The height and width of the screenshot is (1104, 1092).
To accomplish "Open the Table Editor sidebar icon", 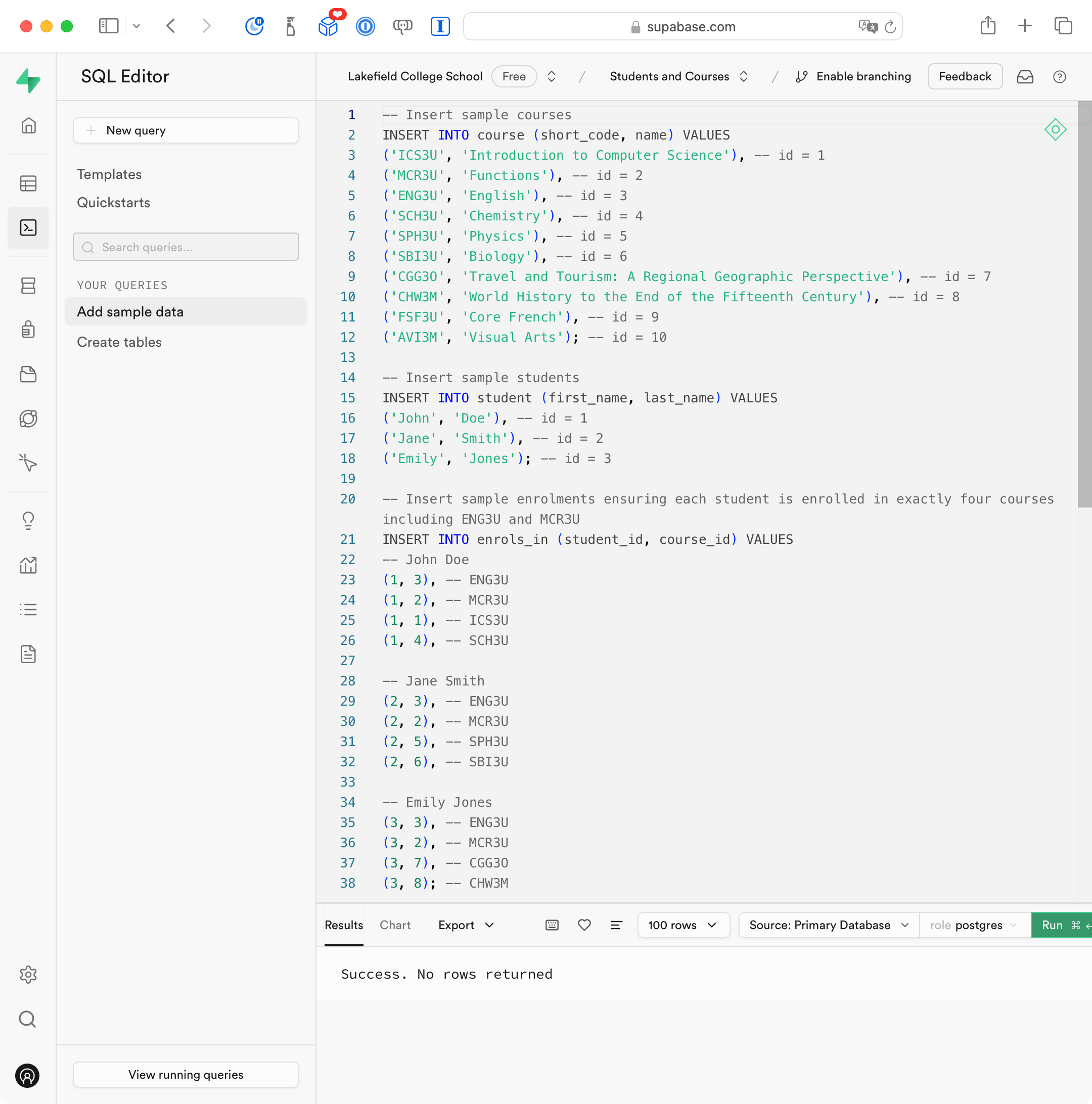I will coord(28,183).
